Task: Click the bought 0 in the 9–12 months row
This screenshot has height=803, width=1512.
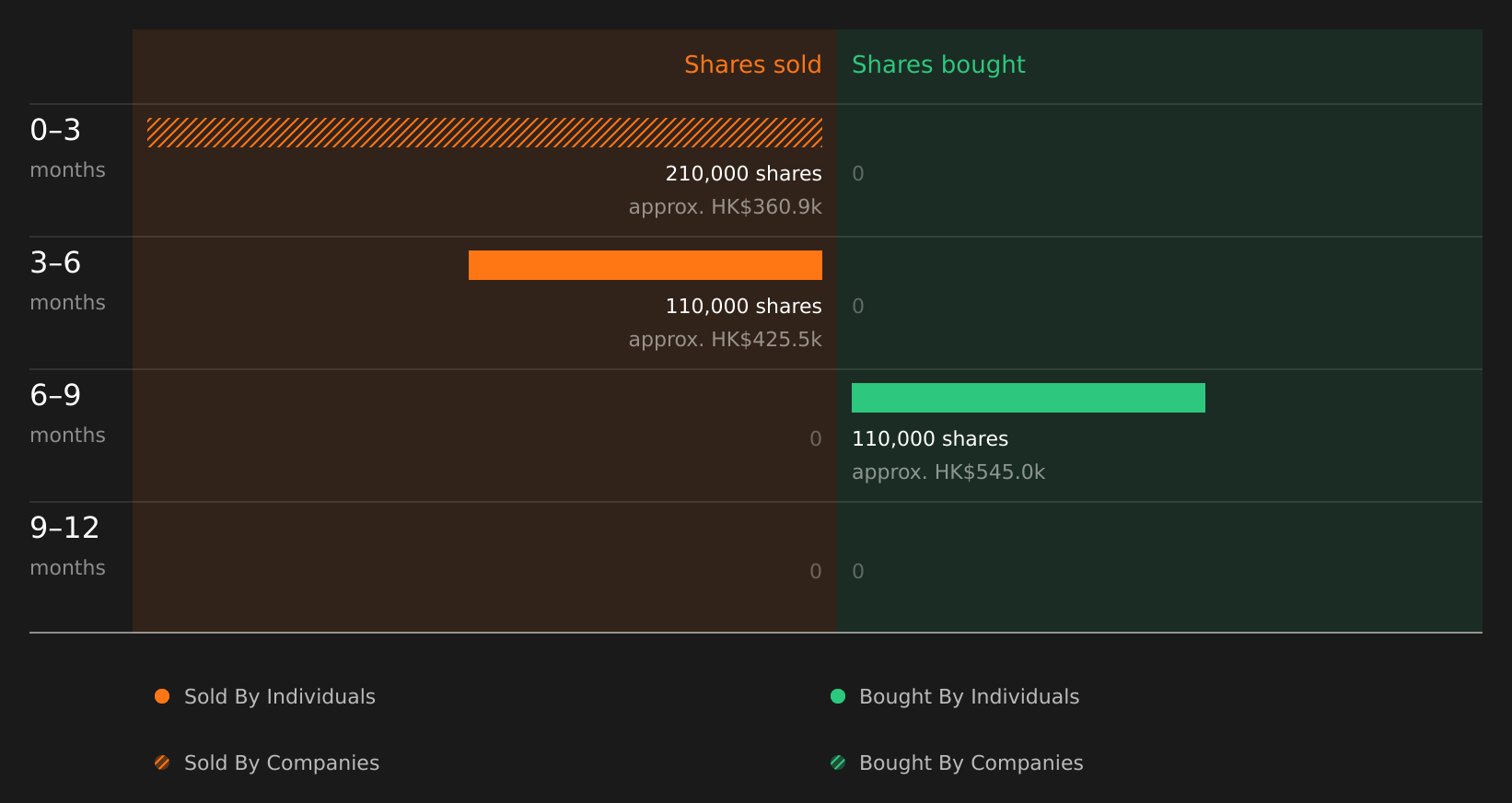Action: [x=858, y=571]
